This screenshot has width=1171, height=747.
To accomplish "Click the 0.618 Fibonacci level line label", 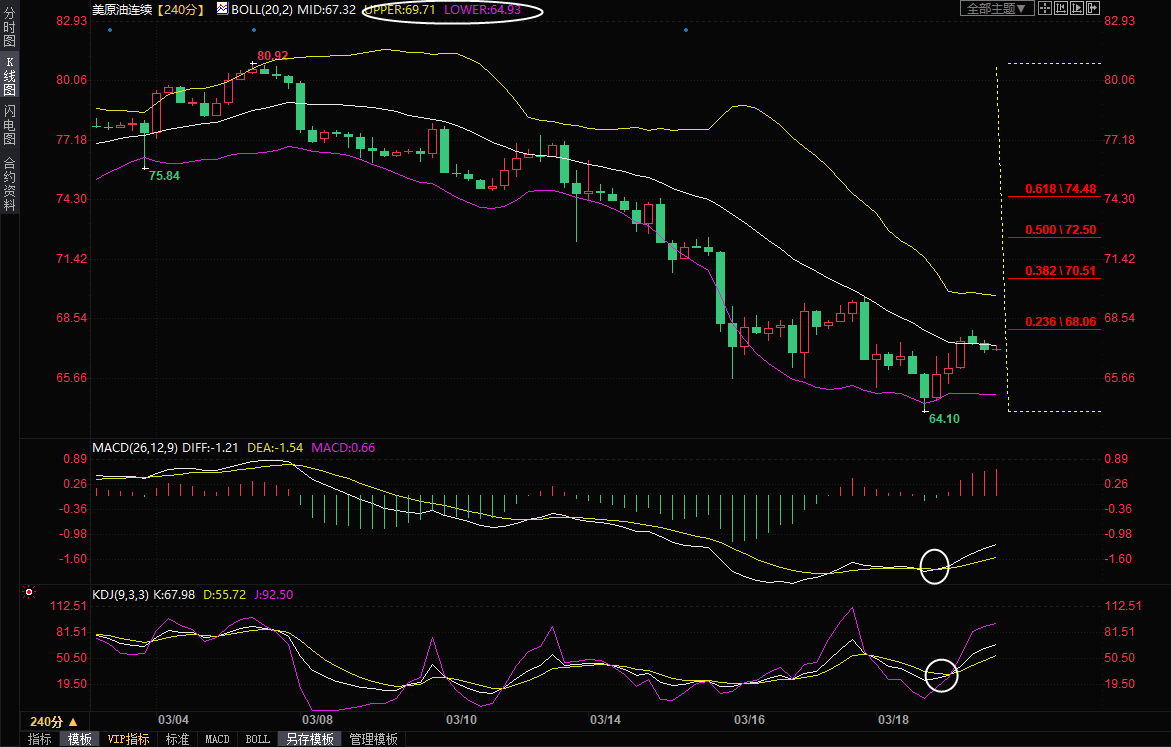I will pyautogui.click(x=1061, y=189).
